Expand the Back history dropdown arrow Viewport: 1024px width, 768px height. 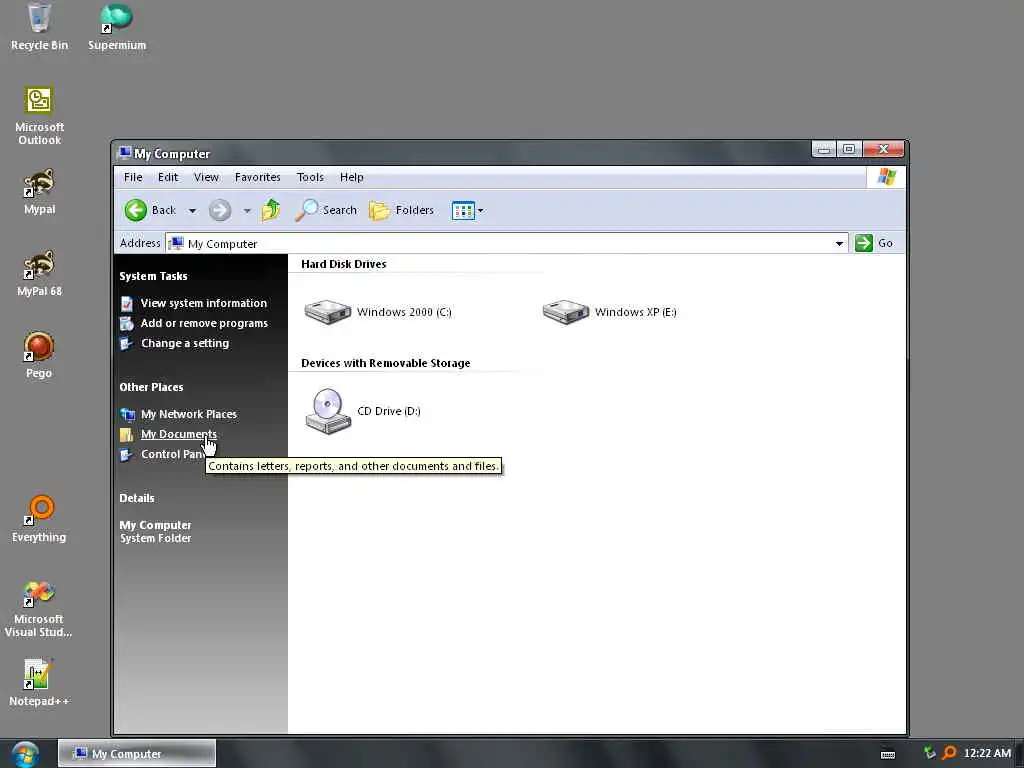click(x=192, y=210)
